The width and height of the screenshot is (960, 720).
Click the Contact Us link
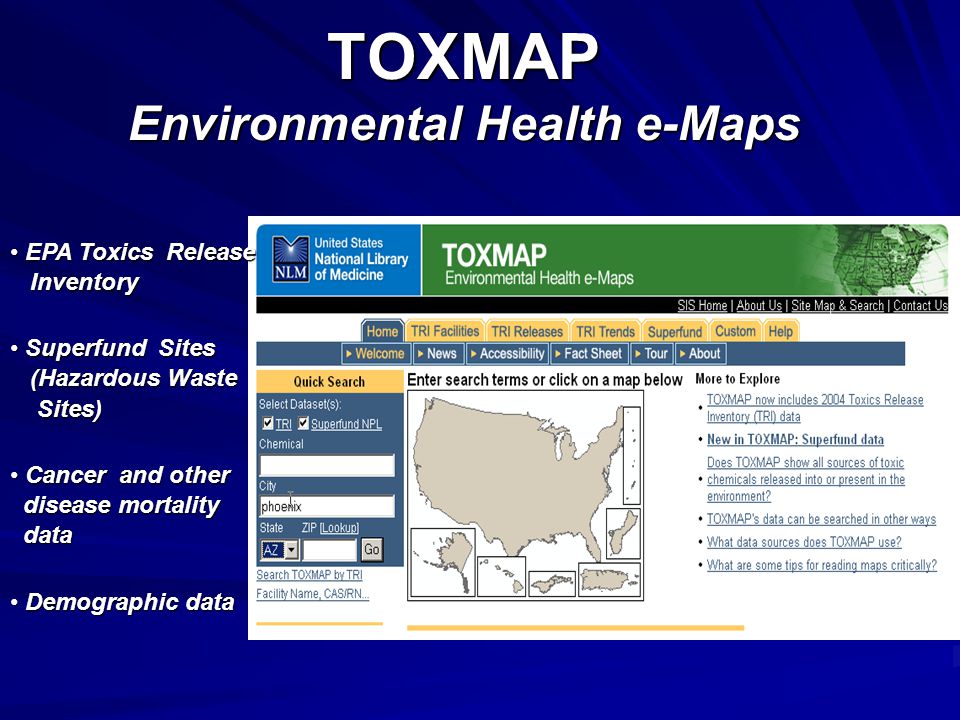[920, 305]
